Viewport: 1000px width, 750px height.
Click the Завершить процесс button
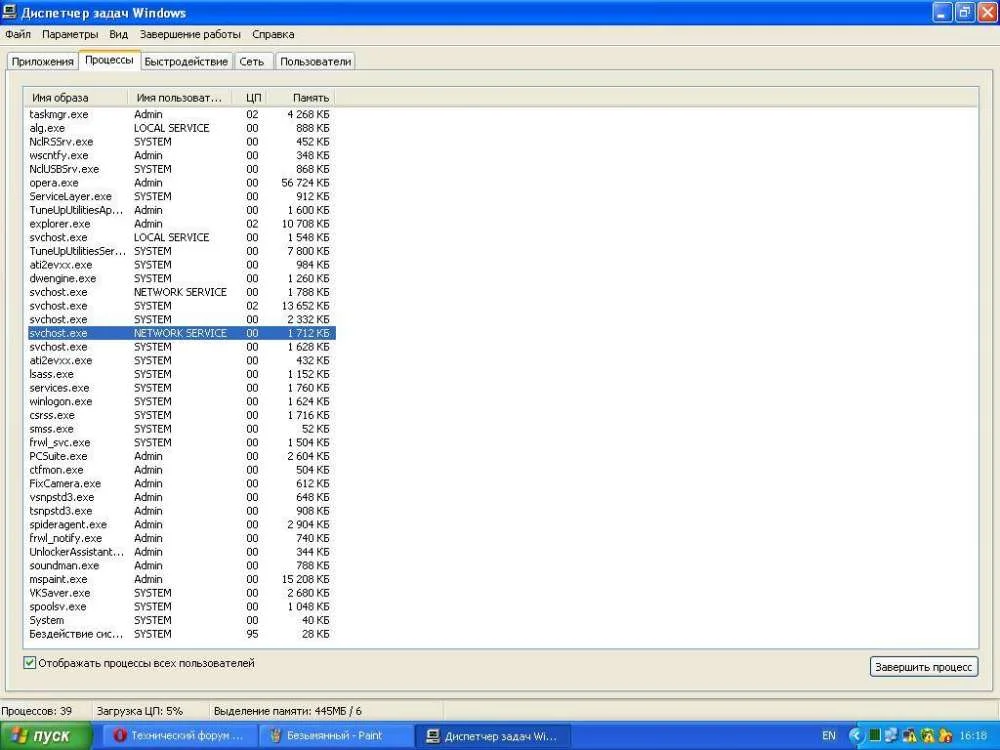click(923, 667)
